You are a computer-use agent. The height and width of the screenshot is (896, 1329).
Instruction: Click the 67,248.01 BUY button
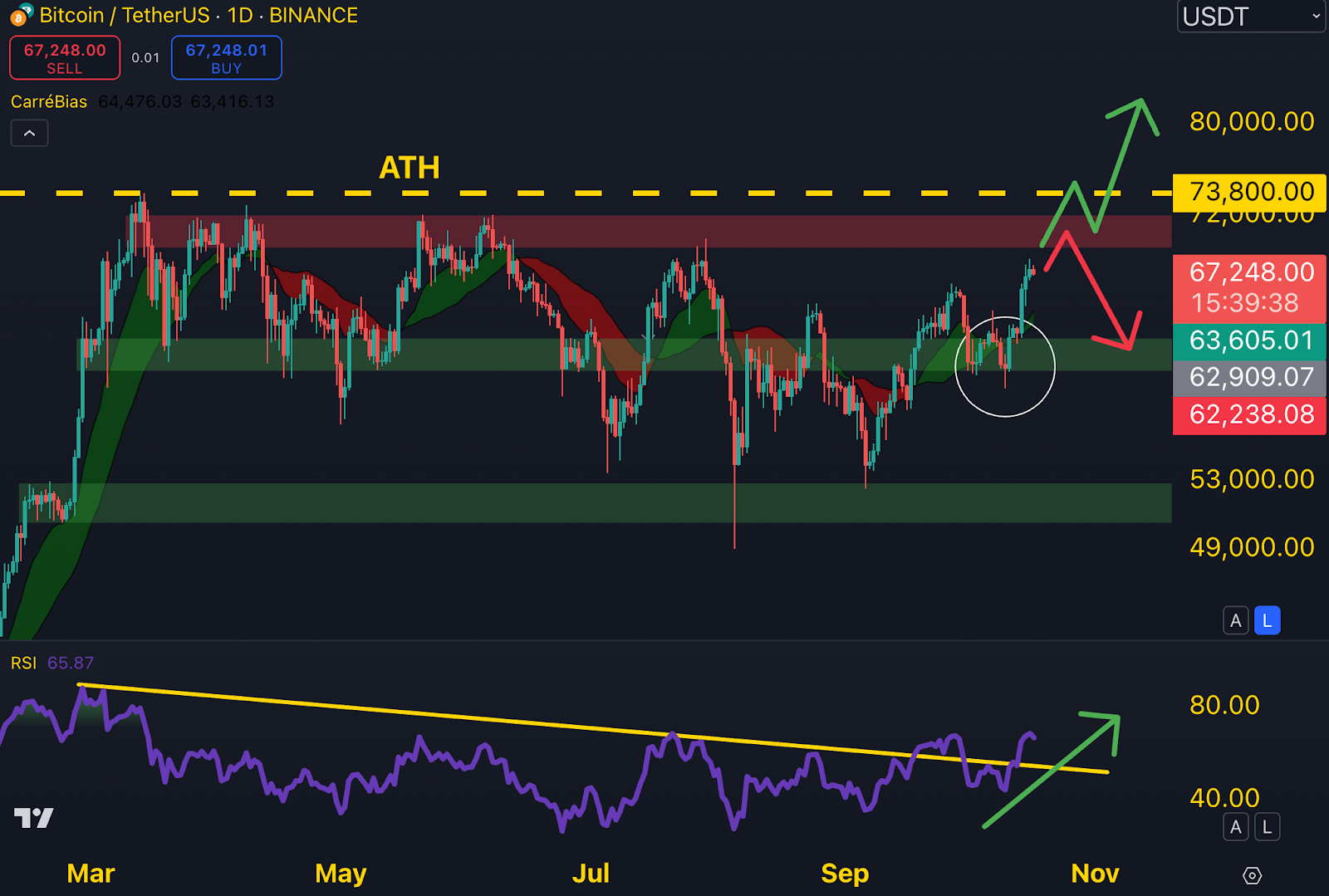pos(227,58)
